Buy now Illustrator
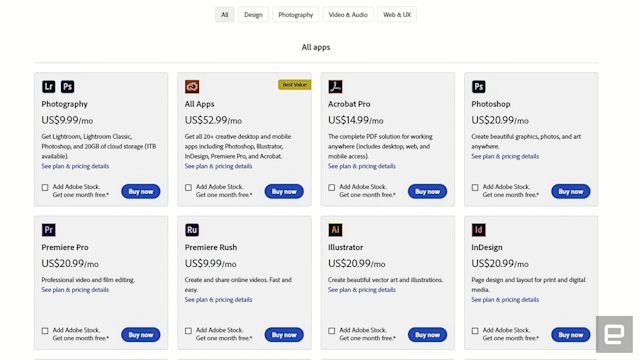This screenshot has height=360, width=640. click(x=427, y=335)
